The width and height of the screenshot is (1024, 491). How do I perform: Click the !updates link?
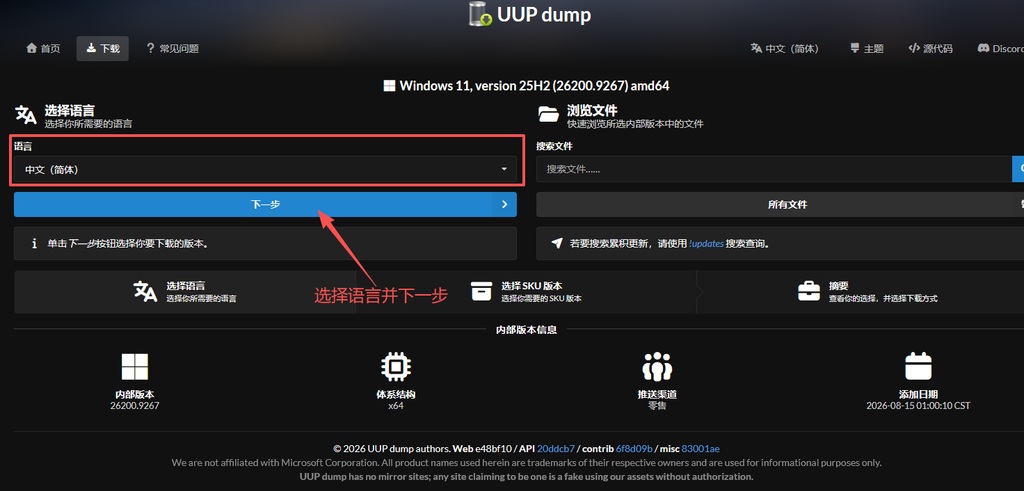tap(706, 244)
